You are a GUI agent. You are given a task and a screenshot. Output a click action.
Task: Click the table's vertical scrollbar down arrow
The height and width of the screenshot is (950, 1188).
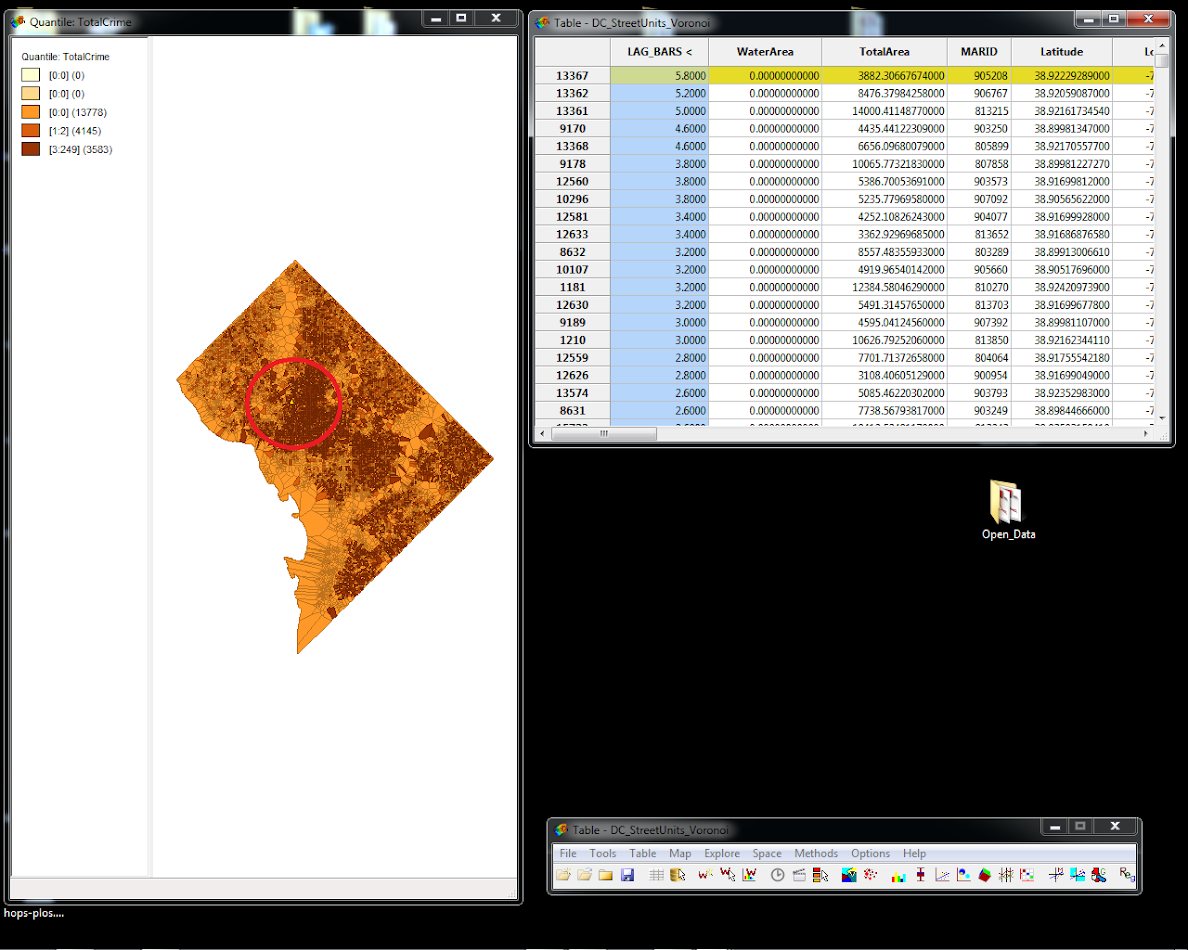(1161, 417)
